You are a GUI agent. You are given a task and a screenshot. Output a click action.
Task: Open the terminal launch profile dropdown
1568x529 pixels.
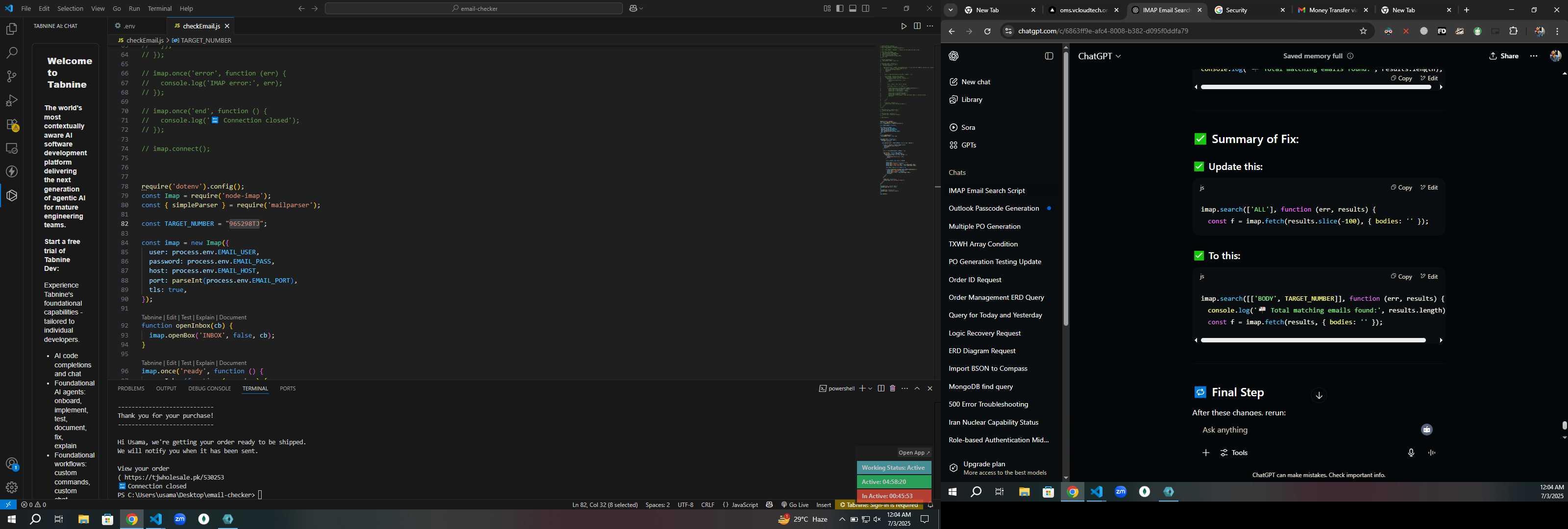pyautogui.click(x=870, y=388)
